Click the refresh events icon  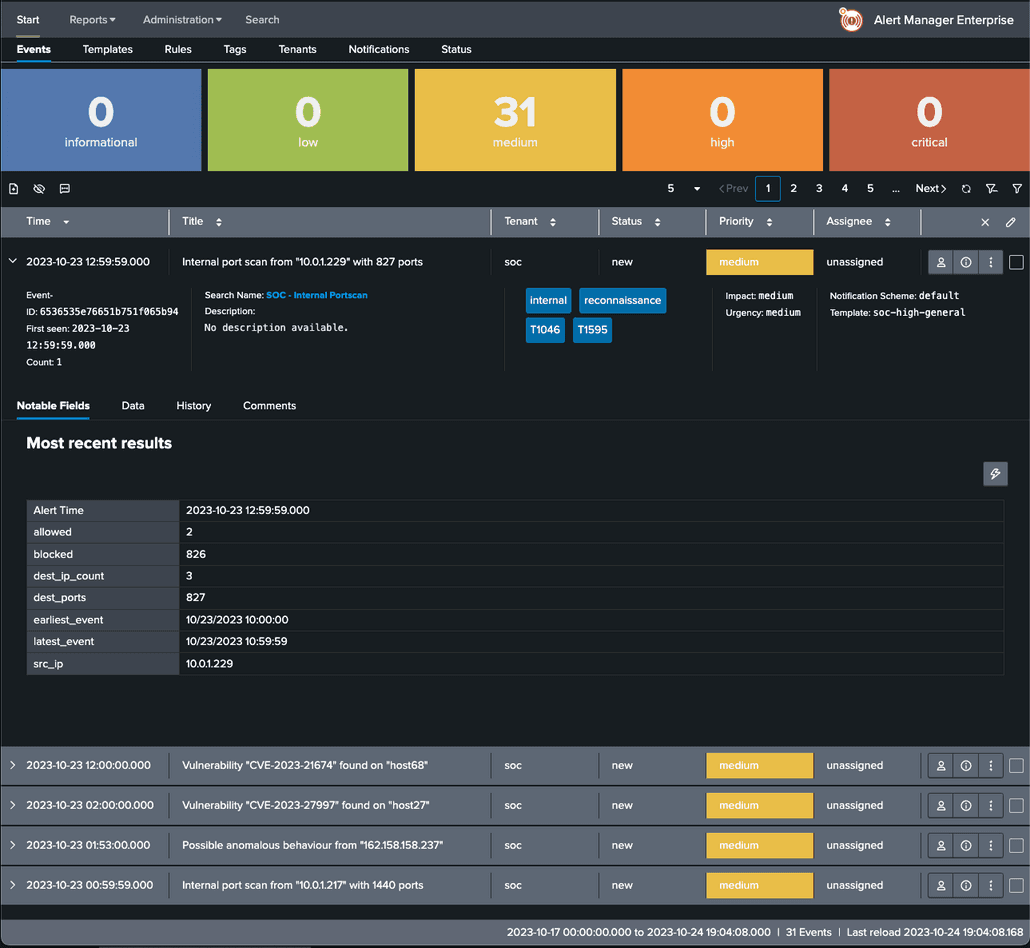966,189
